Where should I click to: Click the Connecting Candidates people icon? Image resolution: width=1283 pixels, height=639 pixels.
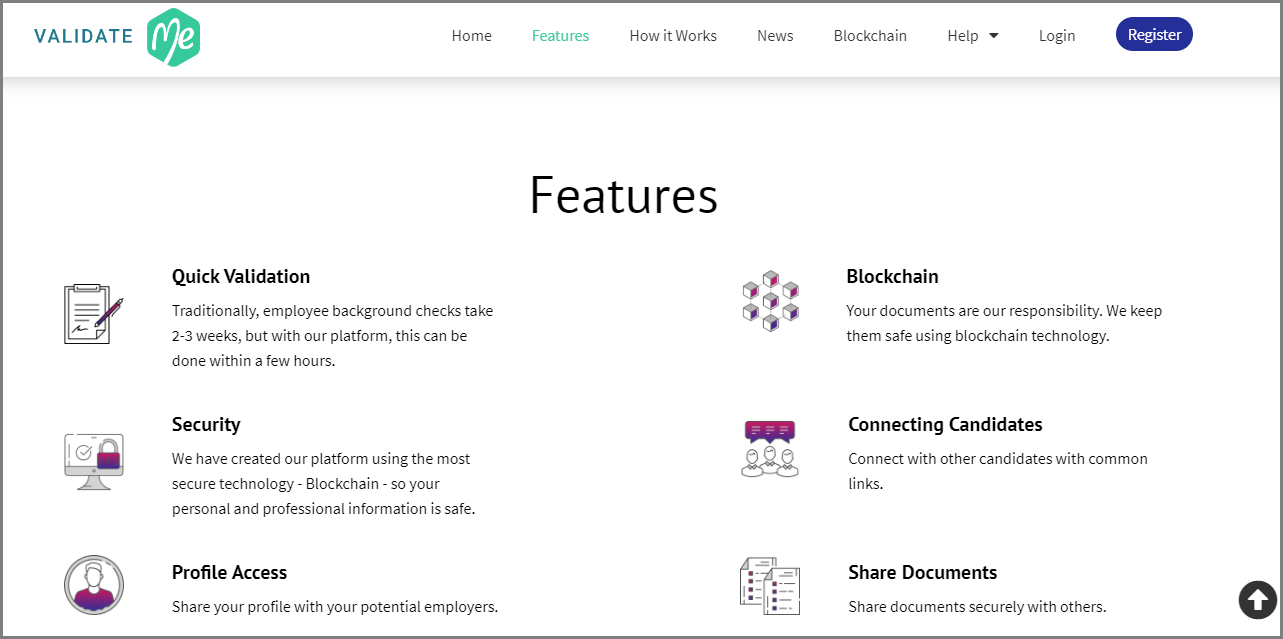tap(770, 449)
